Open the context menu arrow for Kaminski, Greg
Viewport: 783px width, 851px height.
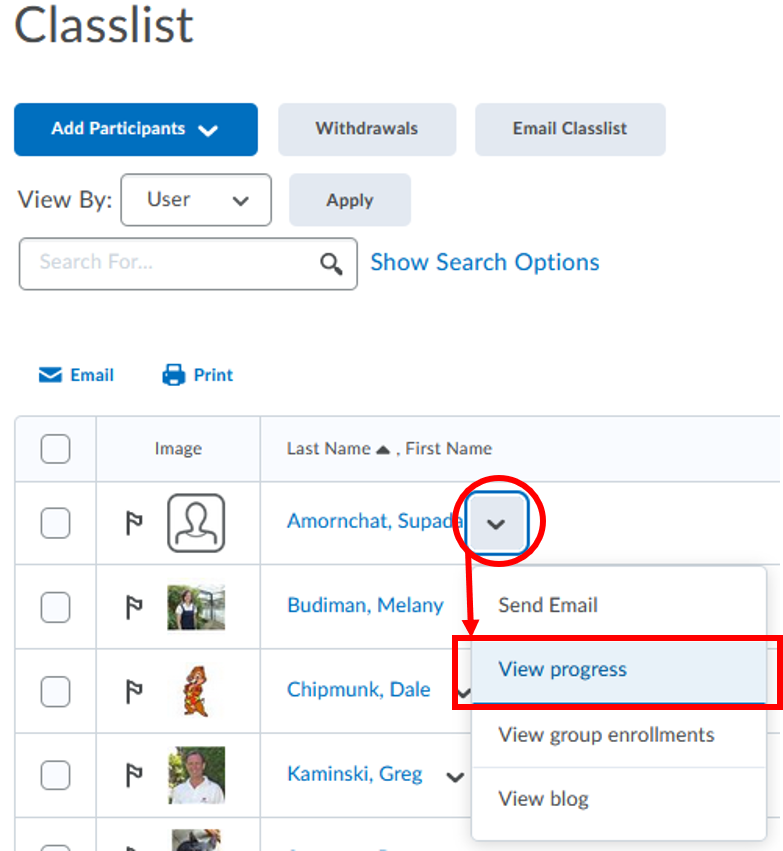tap(455, 777)
